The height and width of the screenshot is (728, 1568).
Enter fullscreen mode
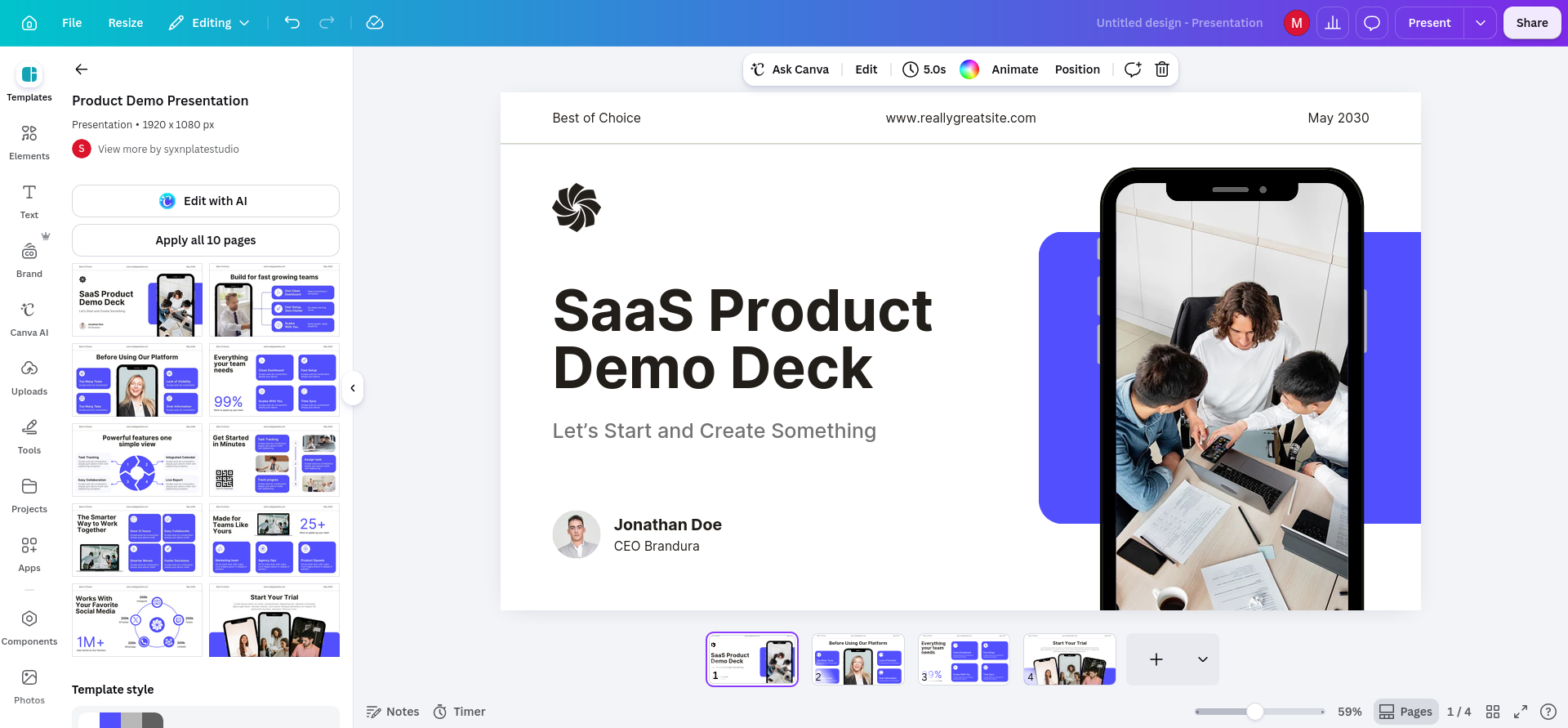[1521, 712]
